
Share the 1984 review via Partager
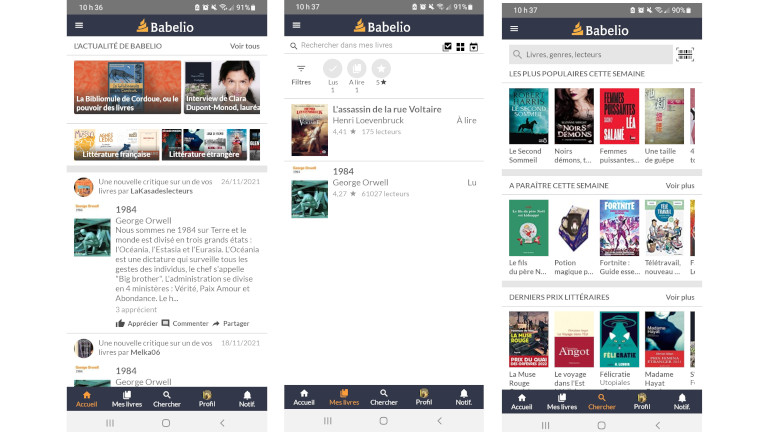tap(231, 323)
